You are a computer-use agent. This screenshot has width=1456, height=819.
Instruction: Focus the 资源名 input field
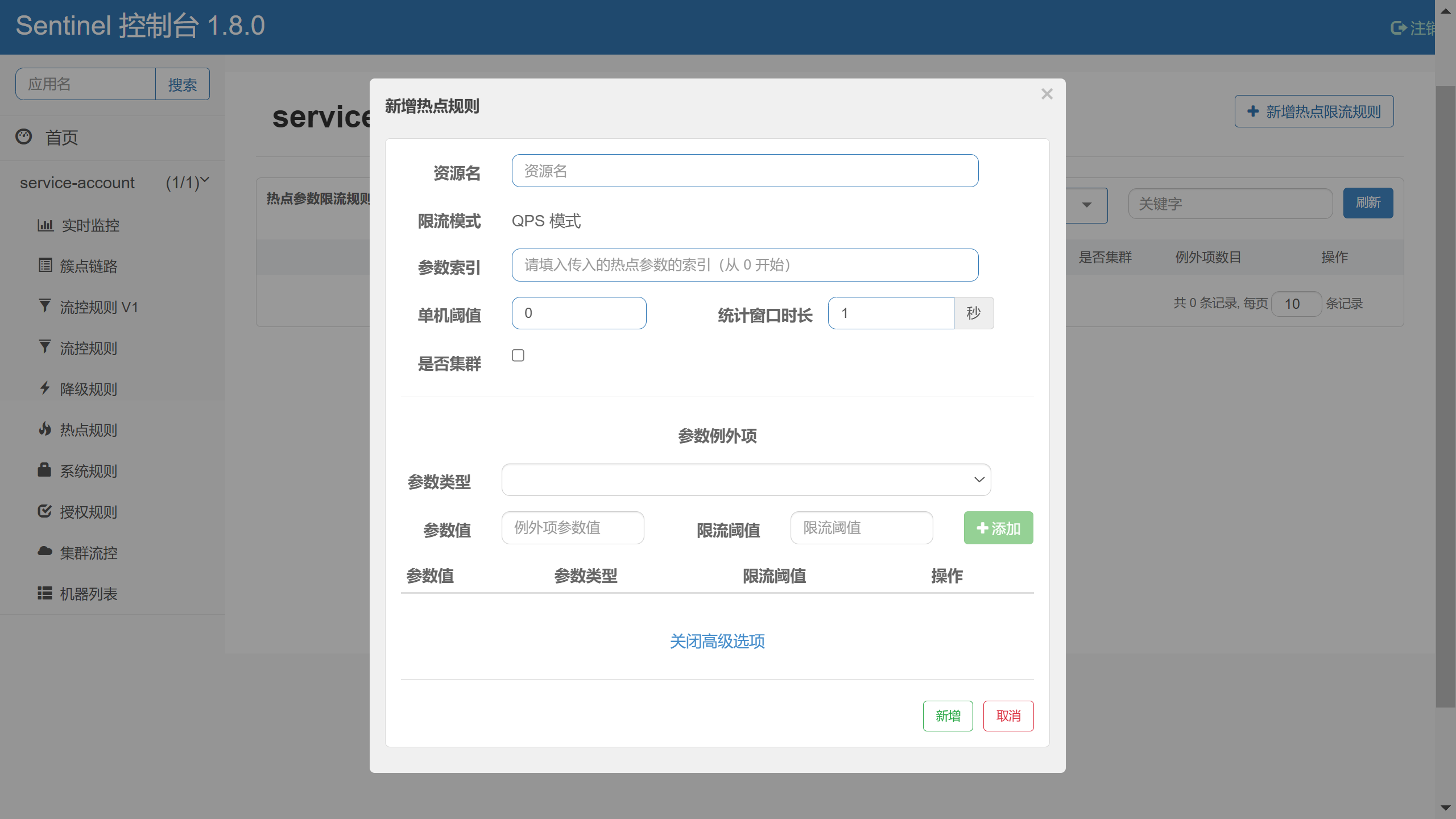(x=744, y=171)
